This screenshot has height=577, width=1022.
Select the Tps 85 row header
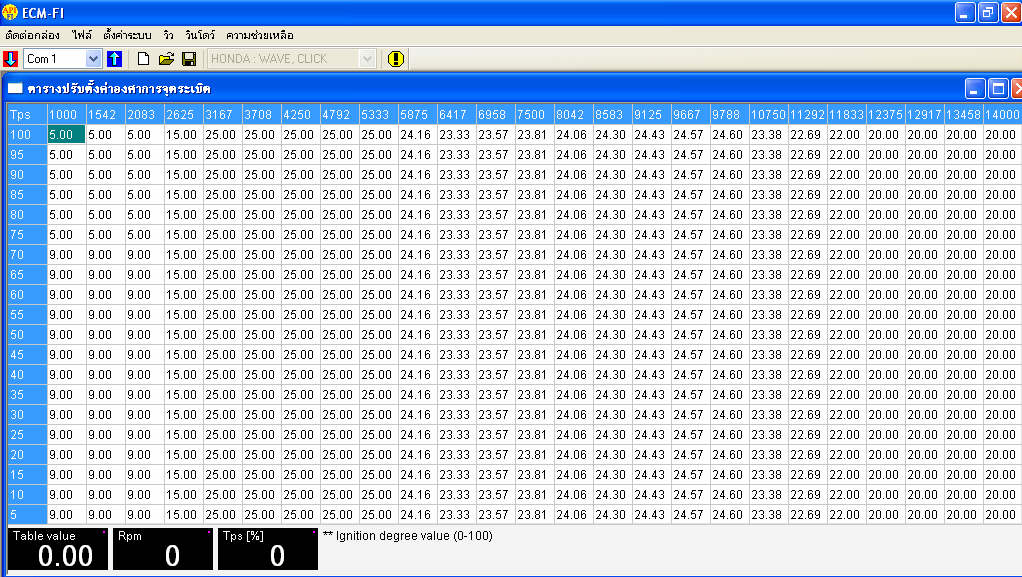pyautogui.click(x=27, y=194)
